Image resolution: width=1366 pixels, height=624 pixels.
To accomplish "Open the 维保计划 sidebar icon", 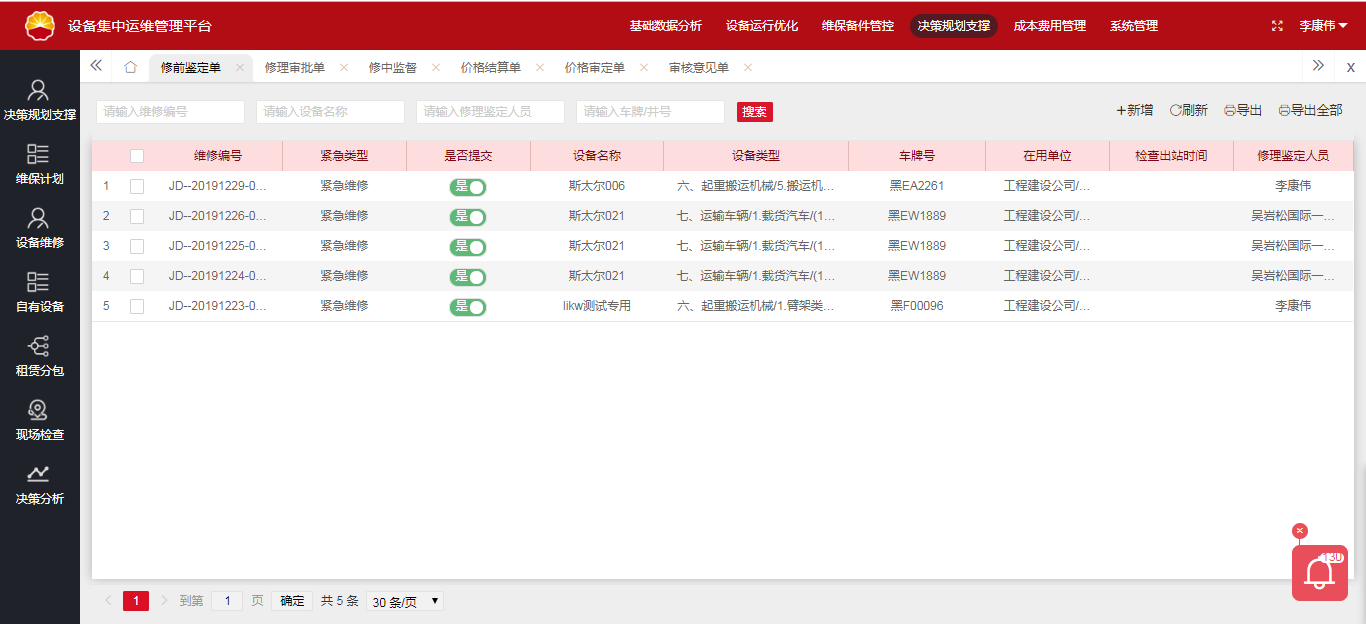I will 39,154.
